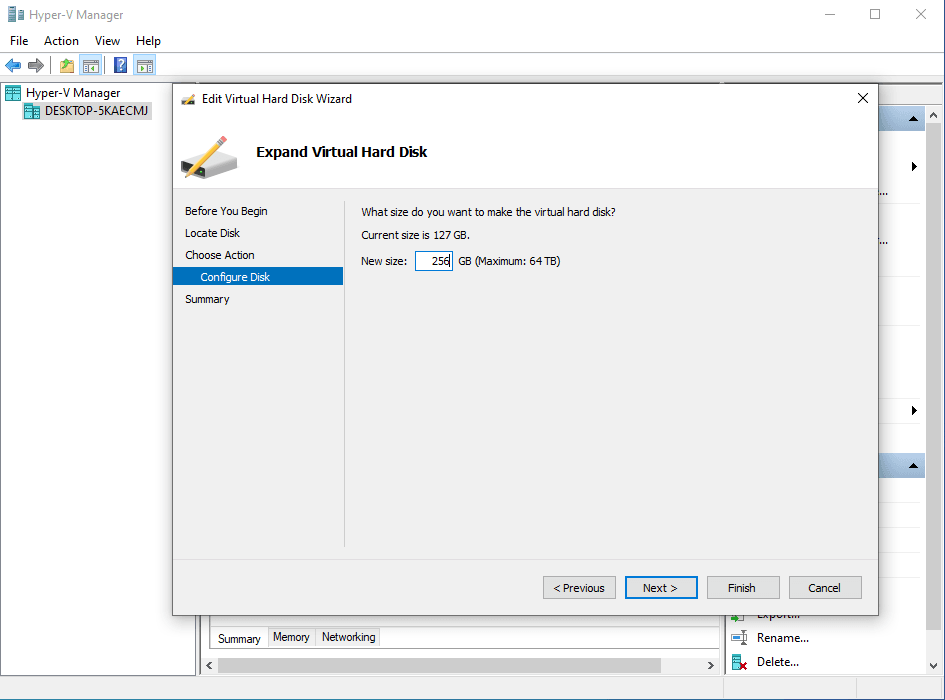The width and height of the screenshot is (945, 700).
Task: Click the Hyper-V Manager title bar icon
Action: click(16, 14)
